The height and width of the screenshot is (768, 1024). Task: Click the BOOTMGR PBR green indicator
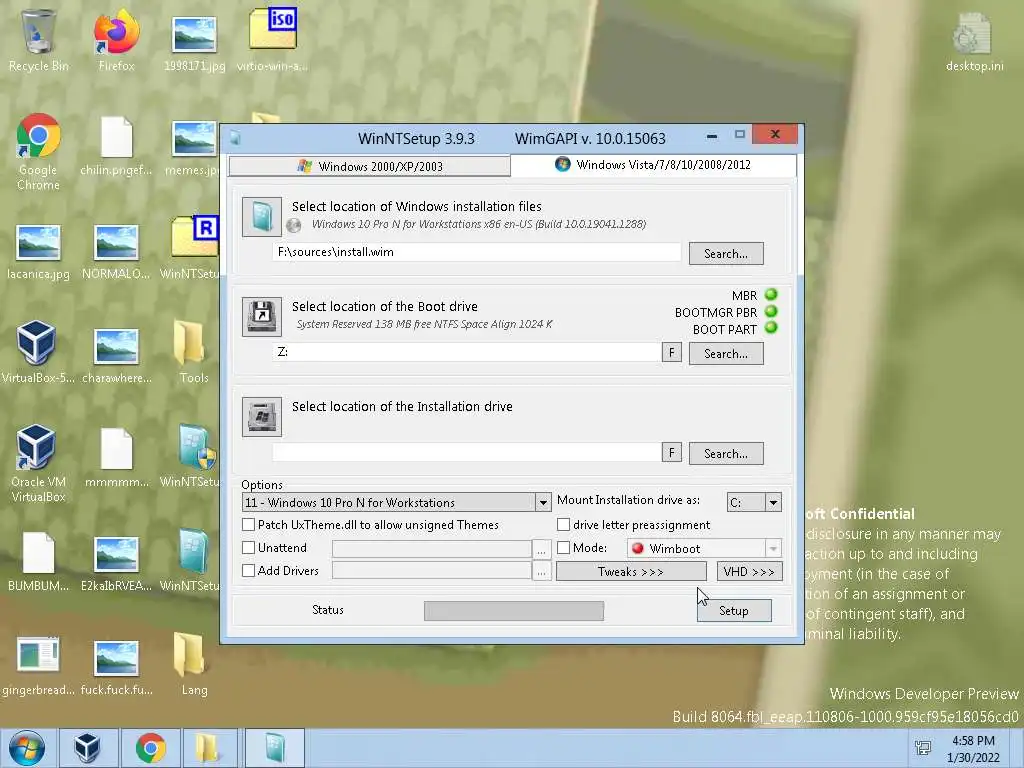pos(771,312)
